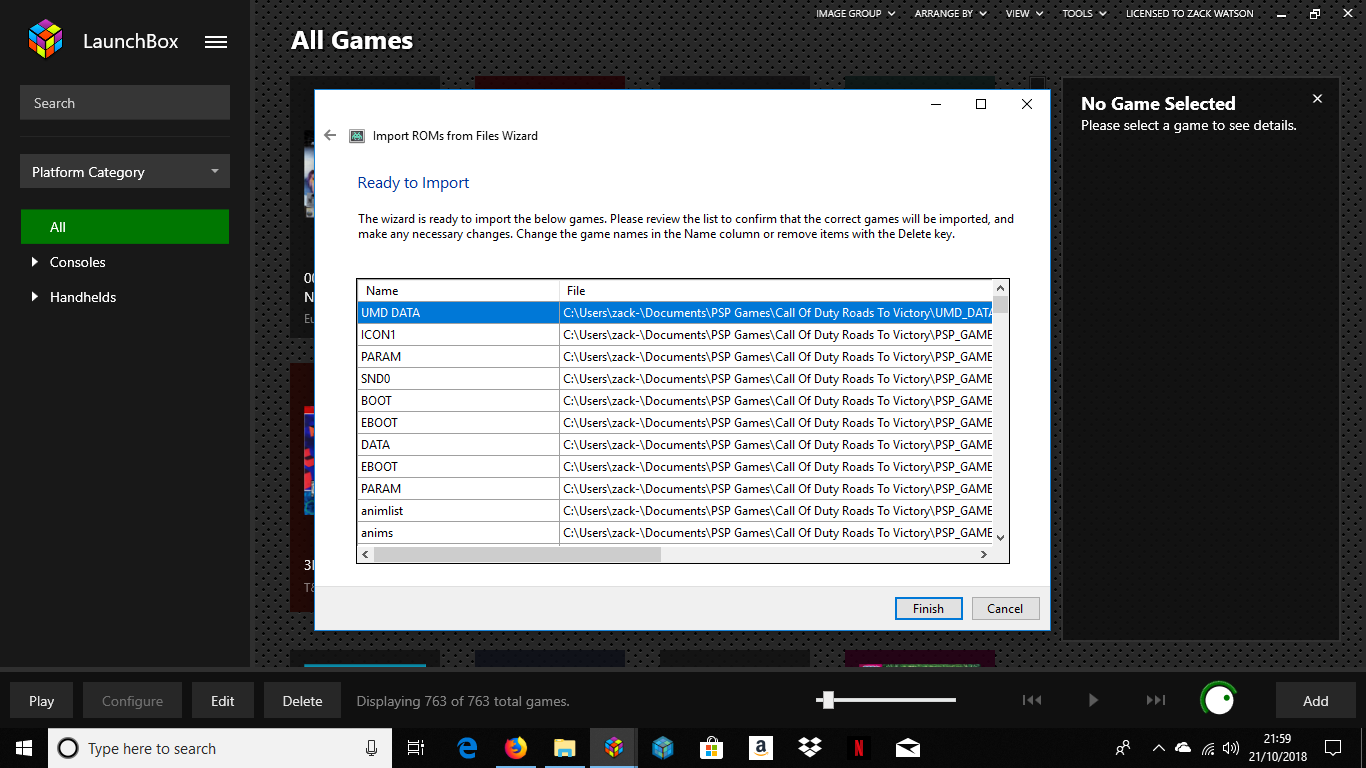1366x768 pixels.
Task: Click the Edit button in bottom bar
Action: pyautogui.click(x=223, y=701)
